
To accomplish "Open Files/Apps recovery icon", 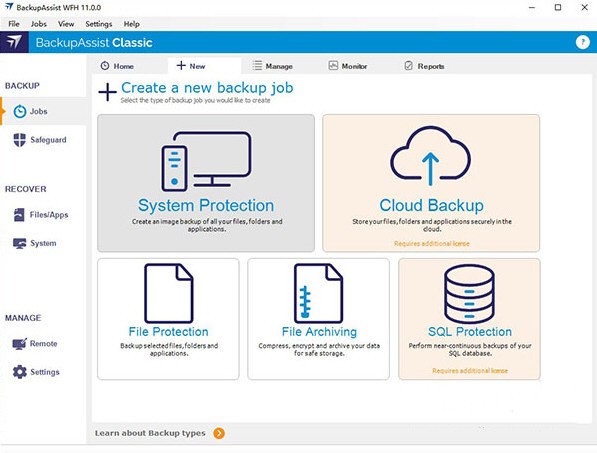I will (19, 215).
